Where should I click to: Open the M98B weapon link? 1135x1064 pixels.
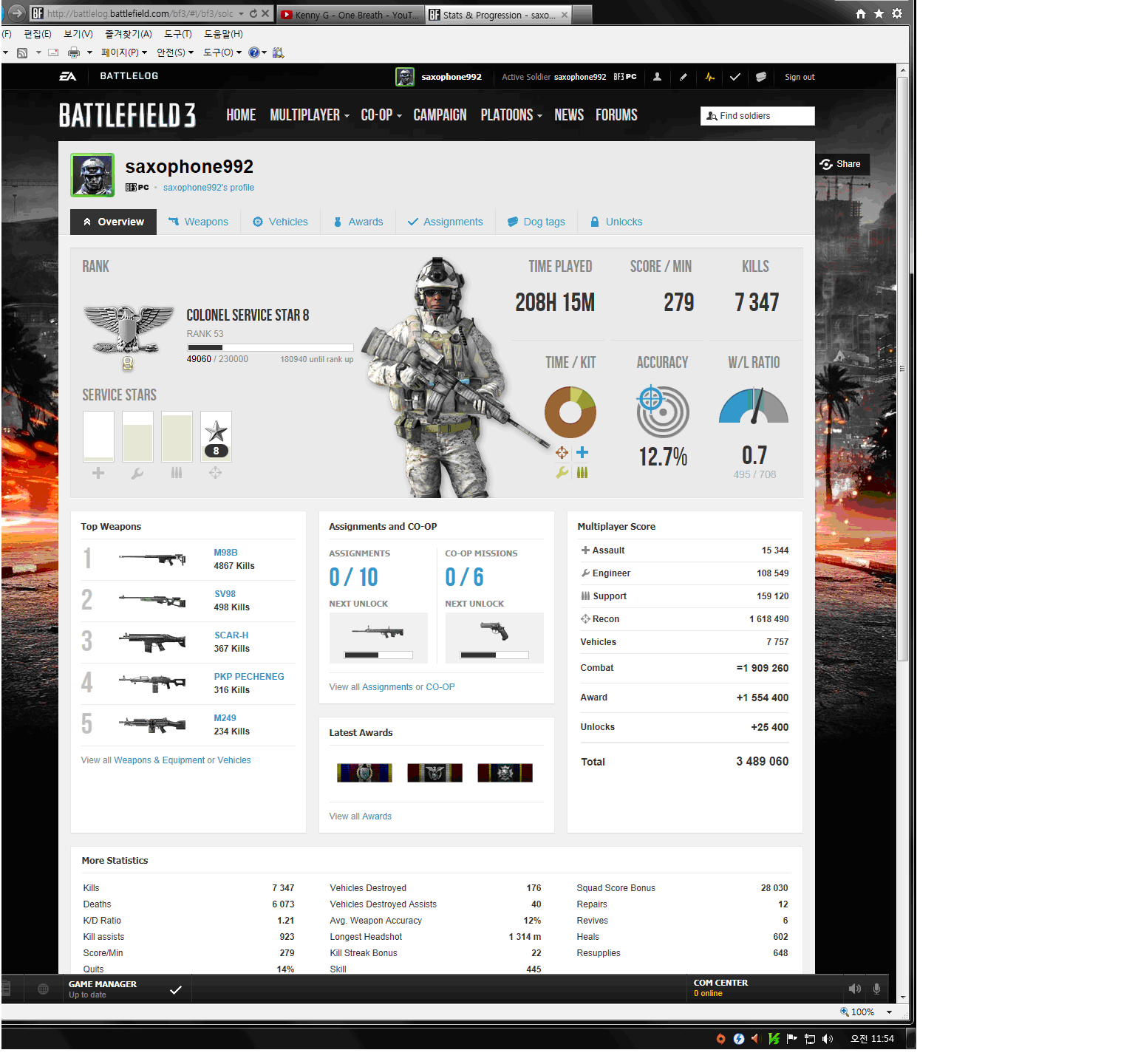(x=226, y=553)
